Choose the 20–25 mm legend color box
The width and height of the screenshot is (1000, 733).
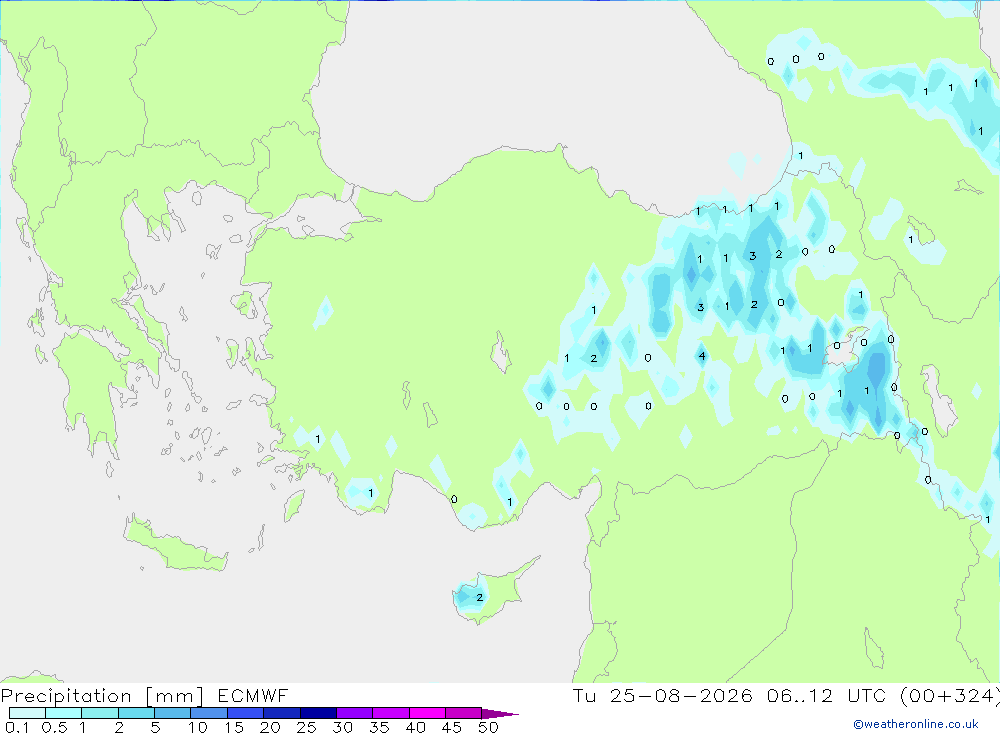click(x=282, y=713)
